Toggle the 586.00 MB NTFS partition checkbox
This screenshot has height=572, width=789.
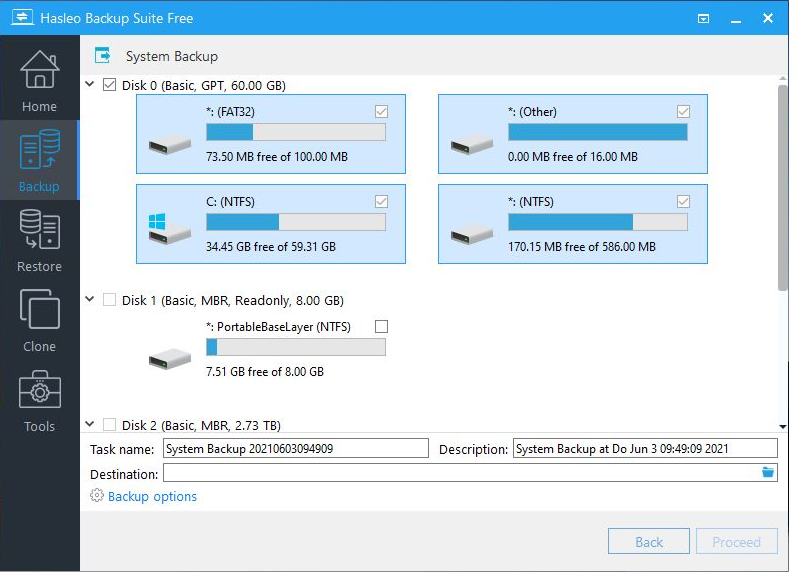pyautogui.click(x=683, y=201)
